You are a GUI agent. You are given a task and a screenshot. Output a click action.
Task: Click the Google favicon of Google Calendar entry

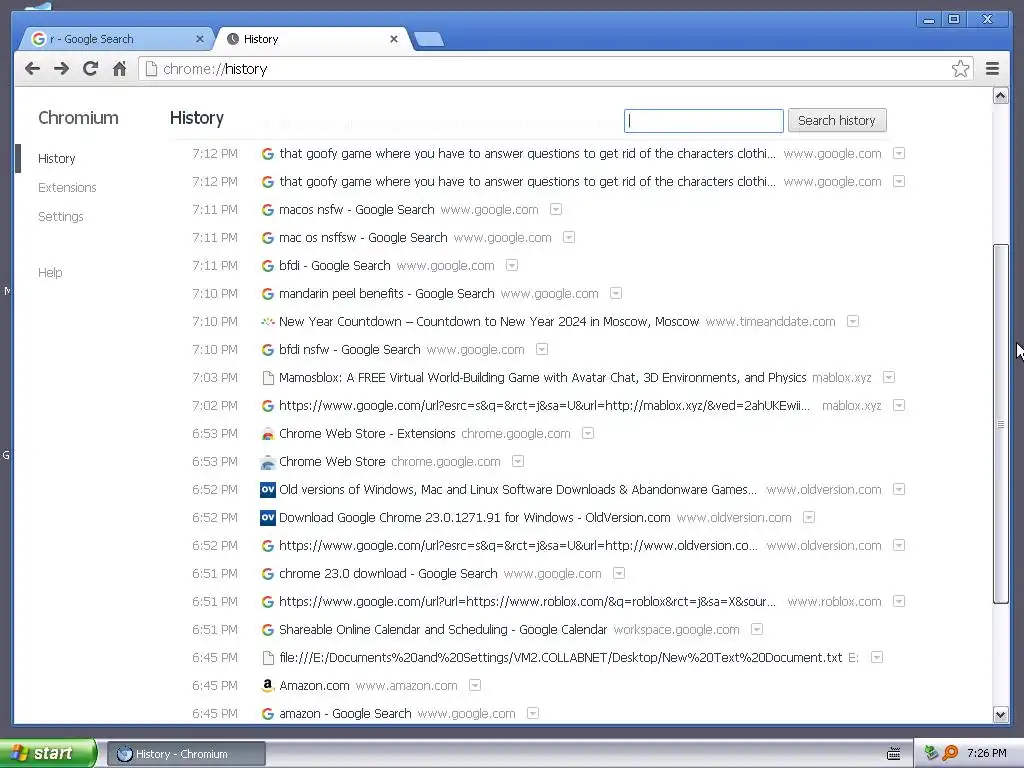coord(268,630)
